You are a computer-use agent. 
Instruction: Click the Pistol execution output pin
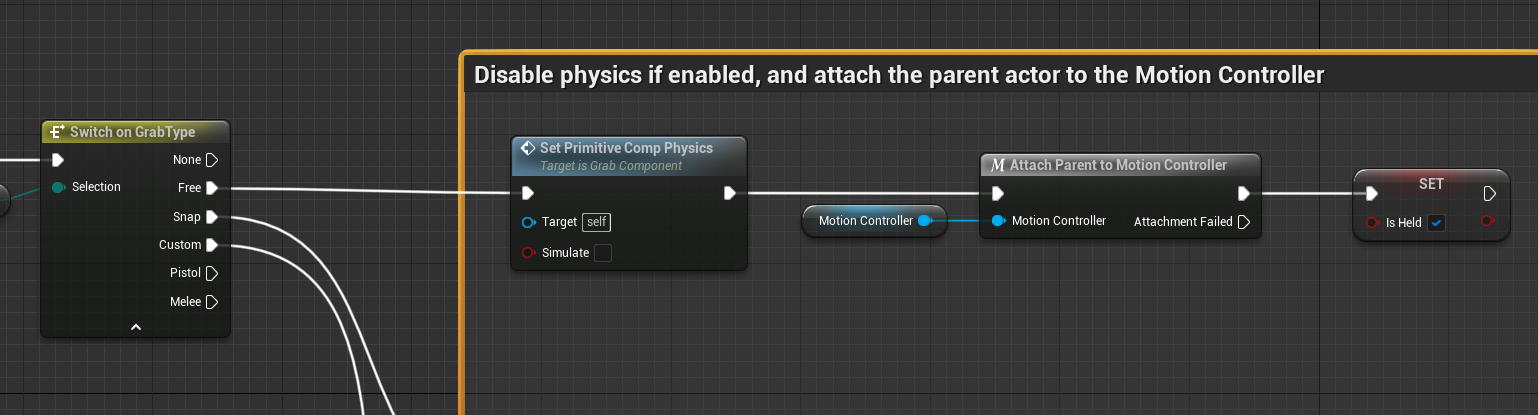211,273
